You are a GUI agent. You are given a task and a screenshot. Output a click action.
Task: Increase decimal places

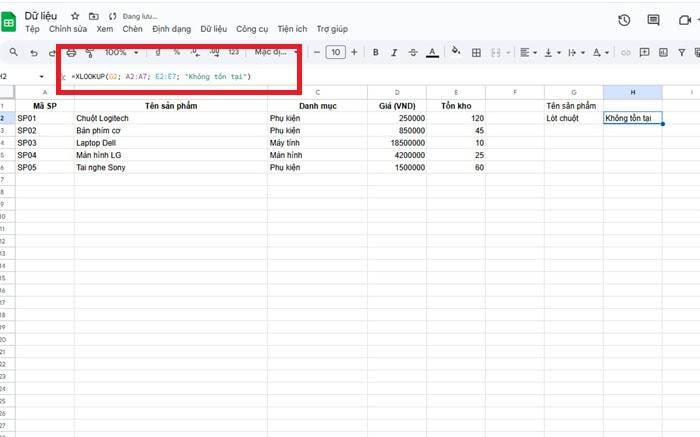click(214, 52)
